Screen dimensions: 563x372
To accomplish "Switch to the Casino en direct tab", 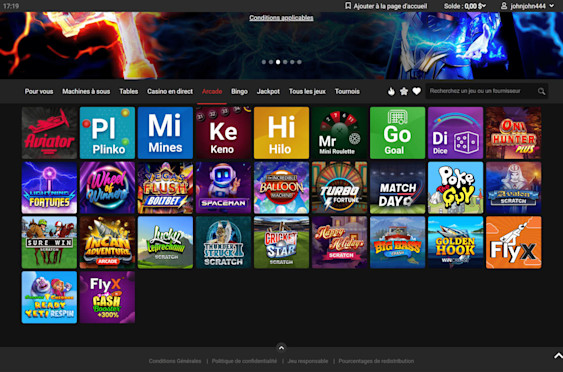I will [170, 91].
